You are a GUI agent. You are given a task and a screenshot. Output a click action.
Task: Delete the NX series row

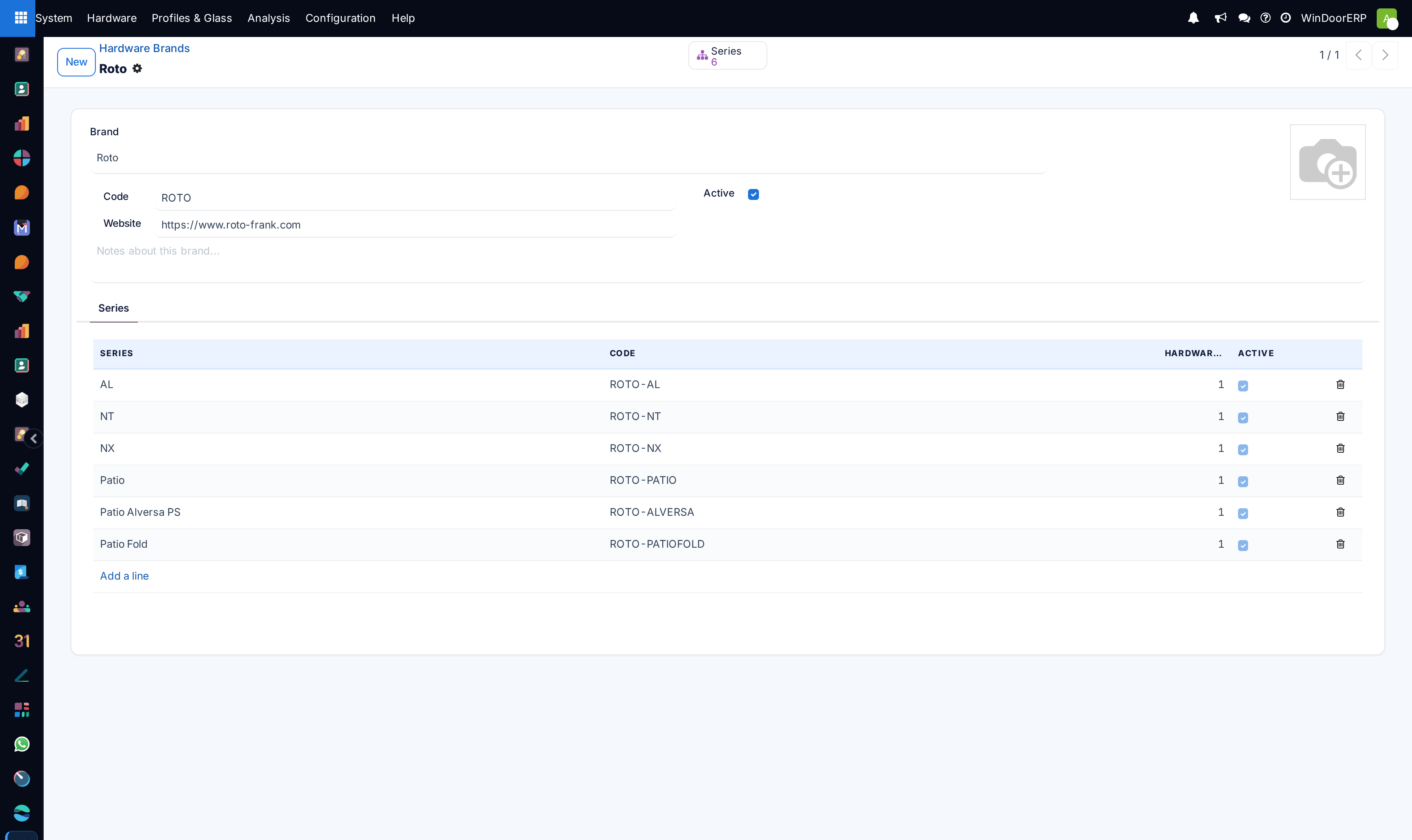[x=1340, y=448]
